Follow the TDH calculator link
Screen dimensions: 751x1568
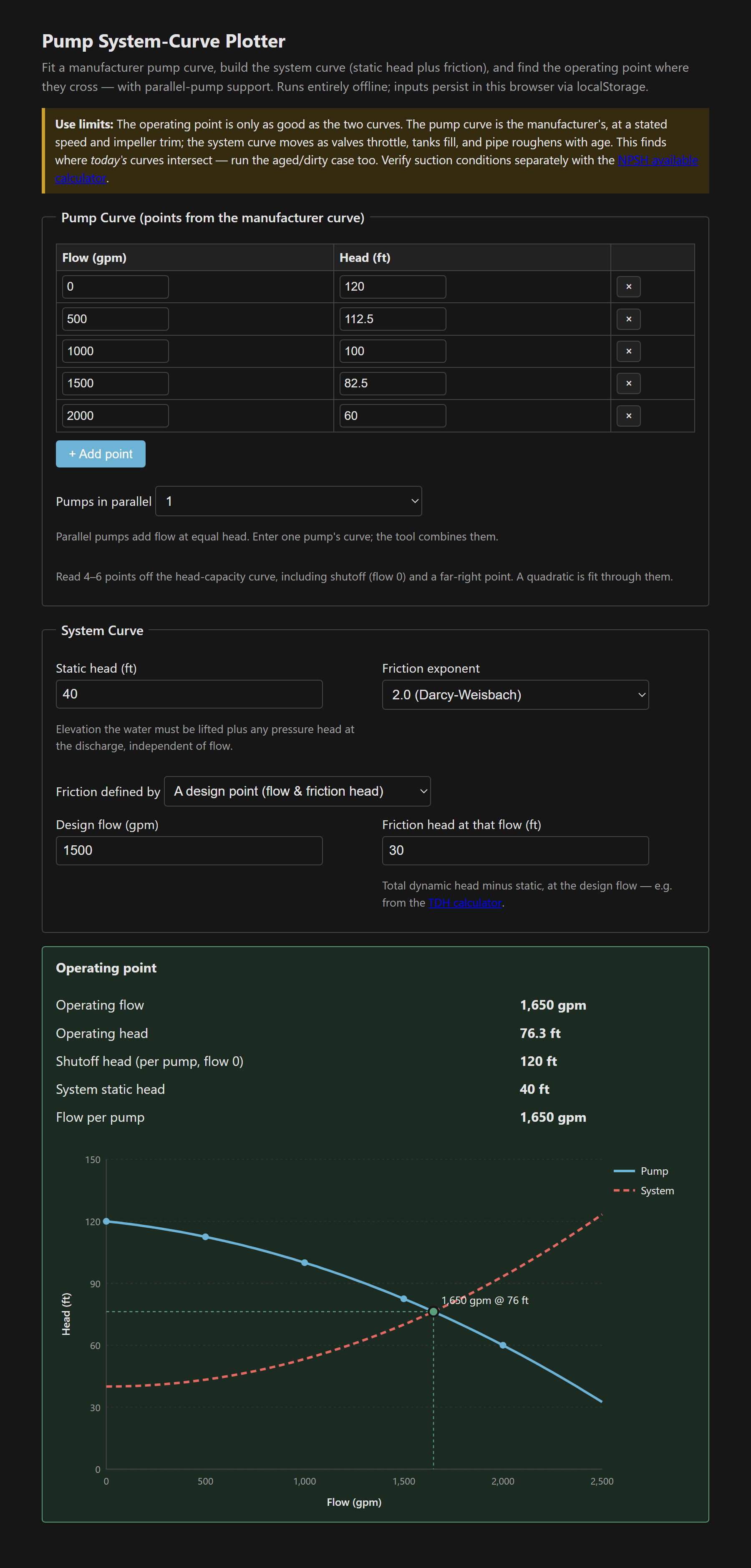point(465,903)
